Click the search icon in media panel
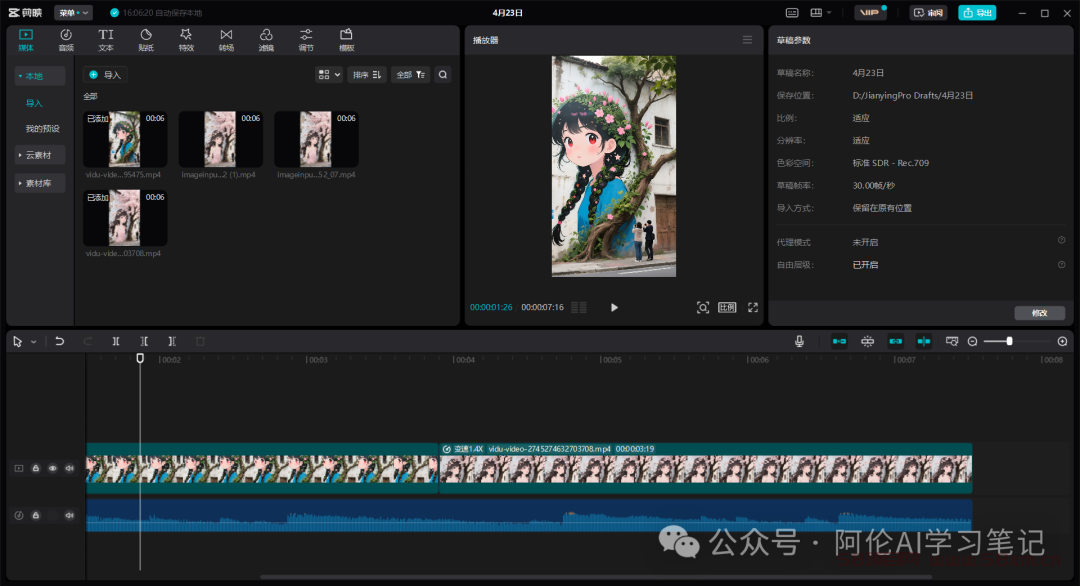 click(442, 74)
